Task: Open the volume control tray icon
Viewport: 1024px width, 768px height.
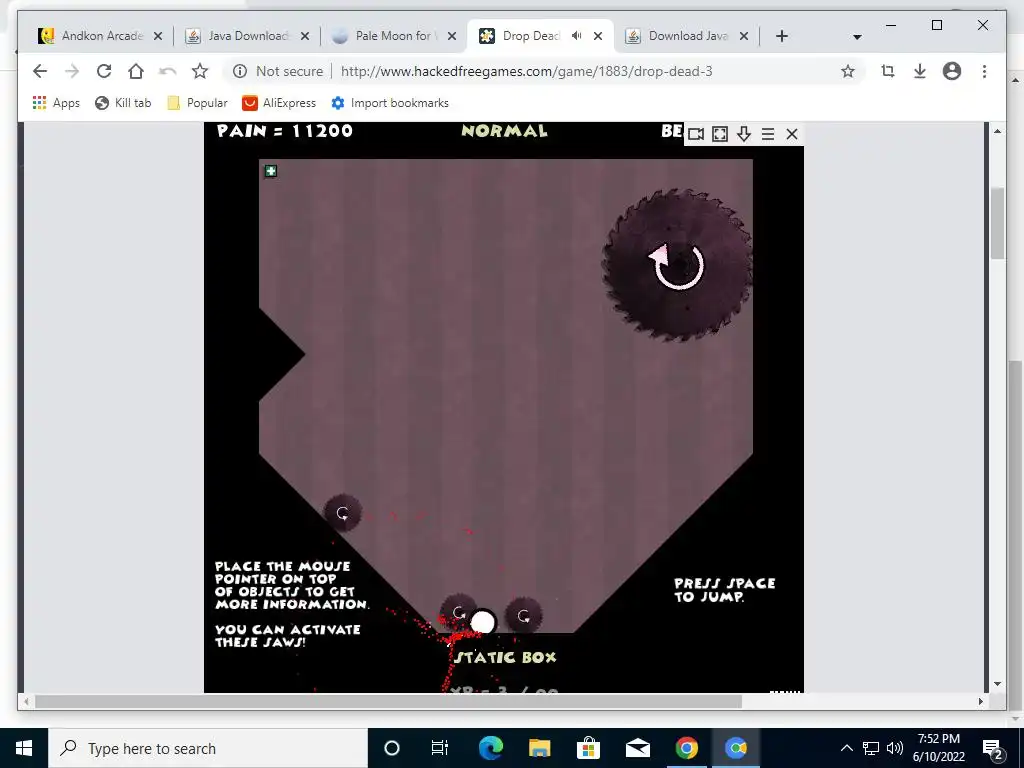Action: pos(895,748)
